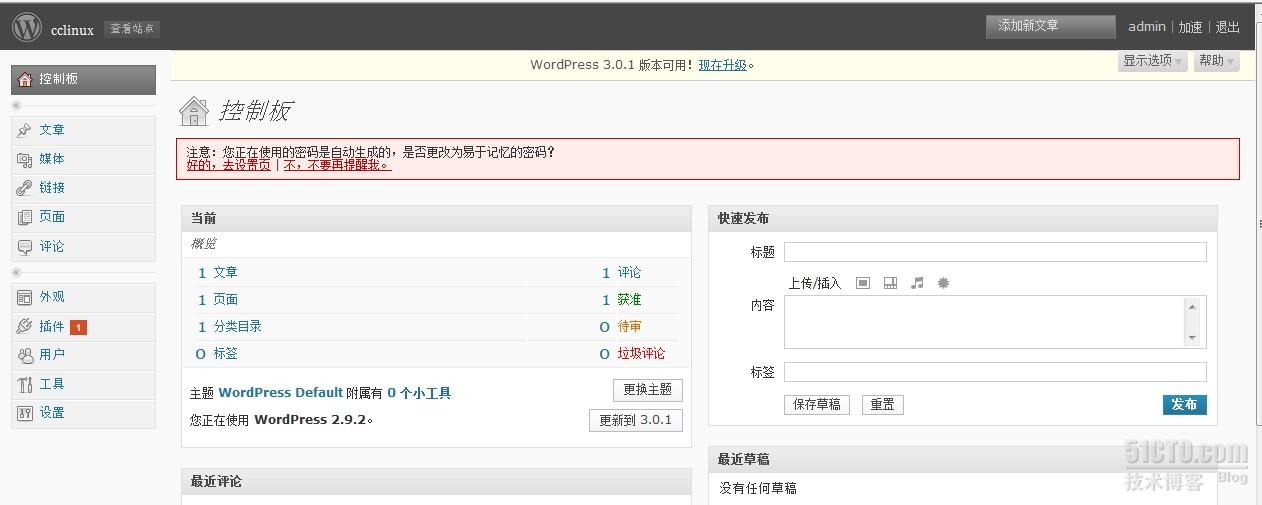Click into the 标题 title field

995,252
